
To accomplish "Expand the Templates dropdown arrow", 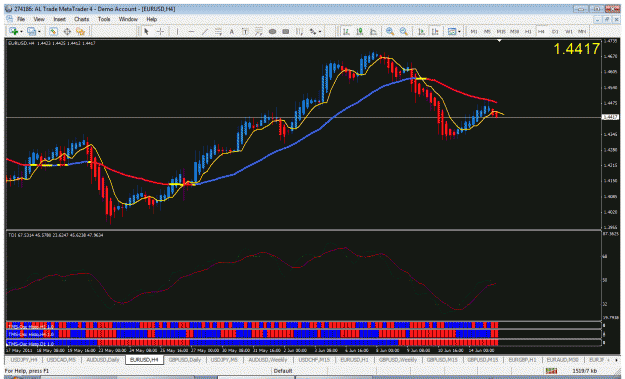I will pyautogui.click(x=459, y=31).
